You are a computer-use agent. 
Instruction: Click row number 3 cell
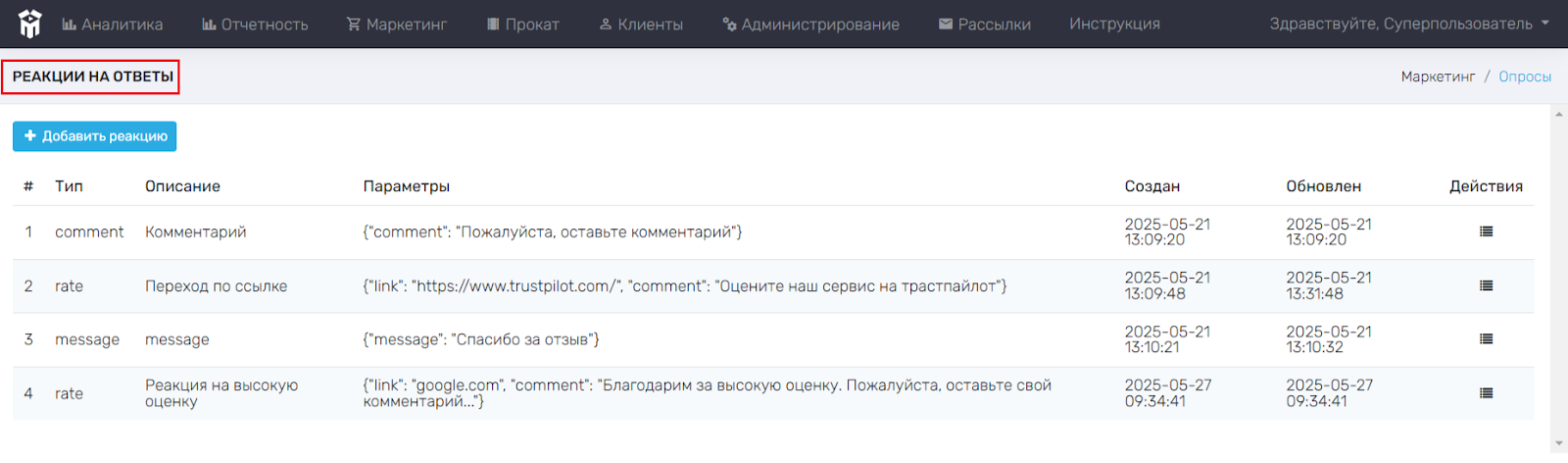(x=28, y=339)
